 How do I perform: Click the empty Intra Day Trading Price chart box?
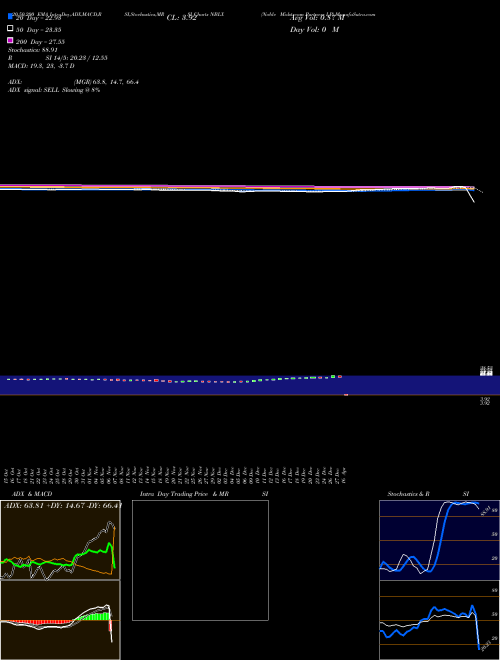coord(200,560)
